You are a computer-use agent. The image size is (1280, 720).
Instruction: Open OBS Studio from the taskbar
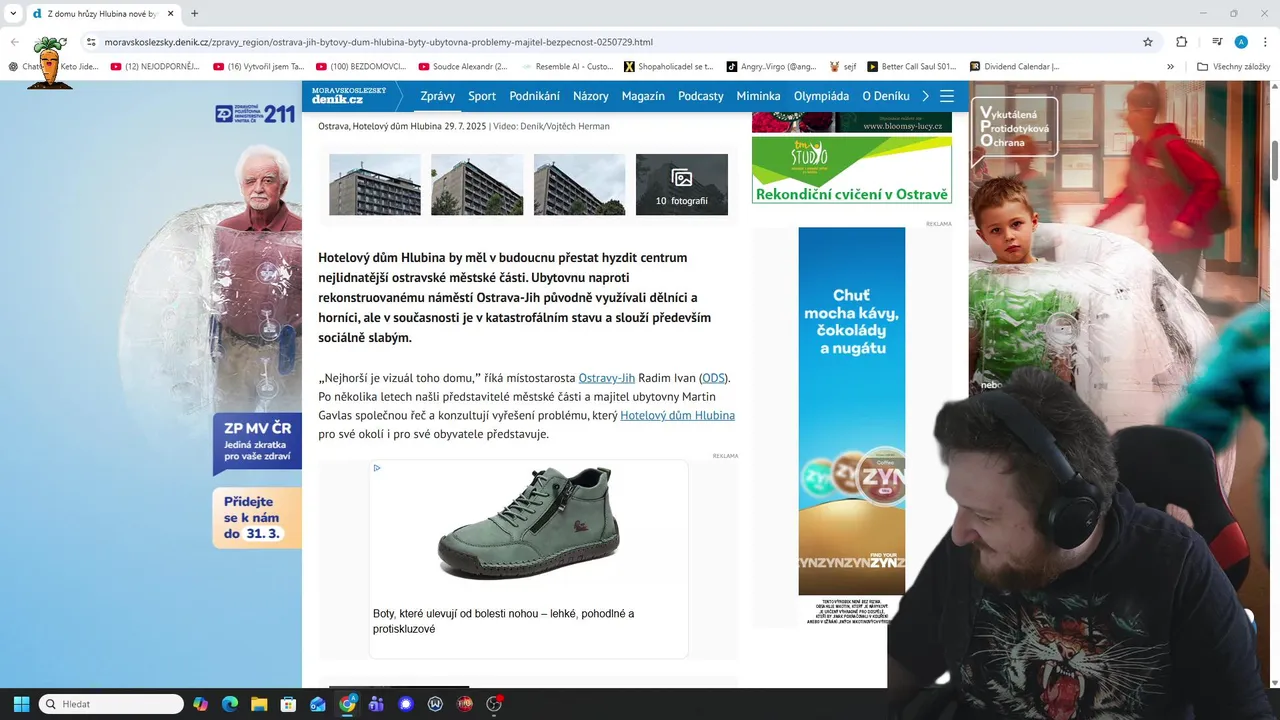494,704
